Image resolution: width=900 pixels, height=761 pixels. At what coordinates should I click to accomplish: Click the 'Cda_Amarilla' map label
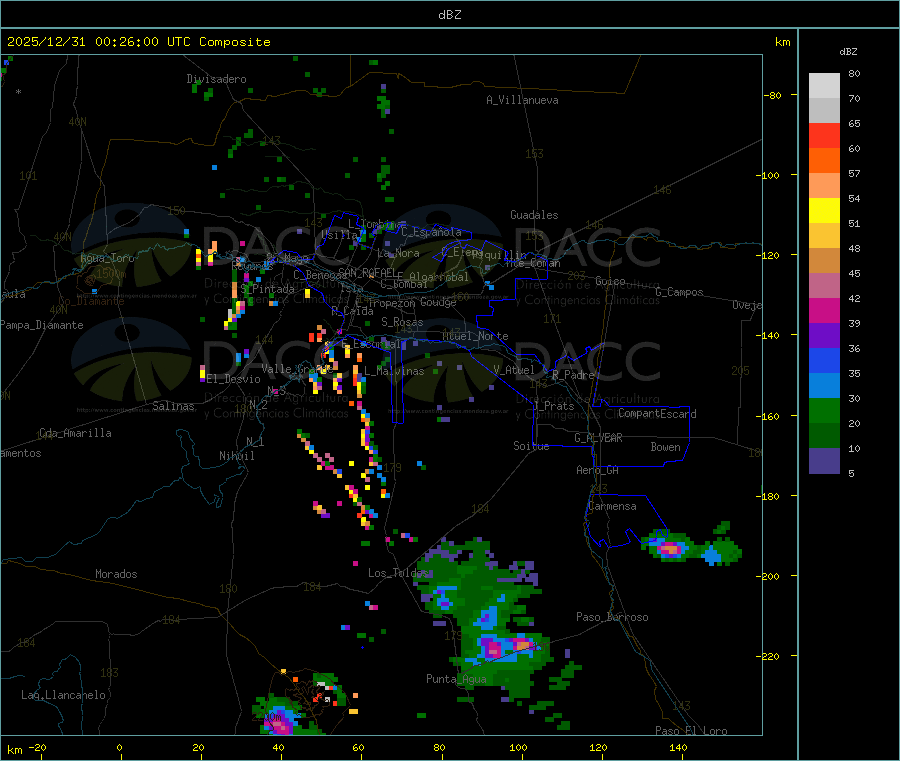pos(75,433)
